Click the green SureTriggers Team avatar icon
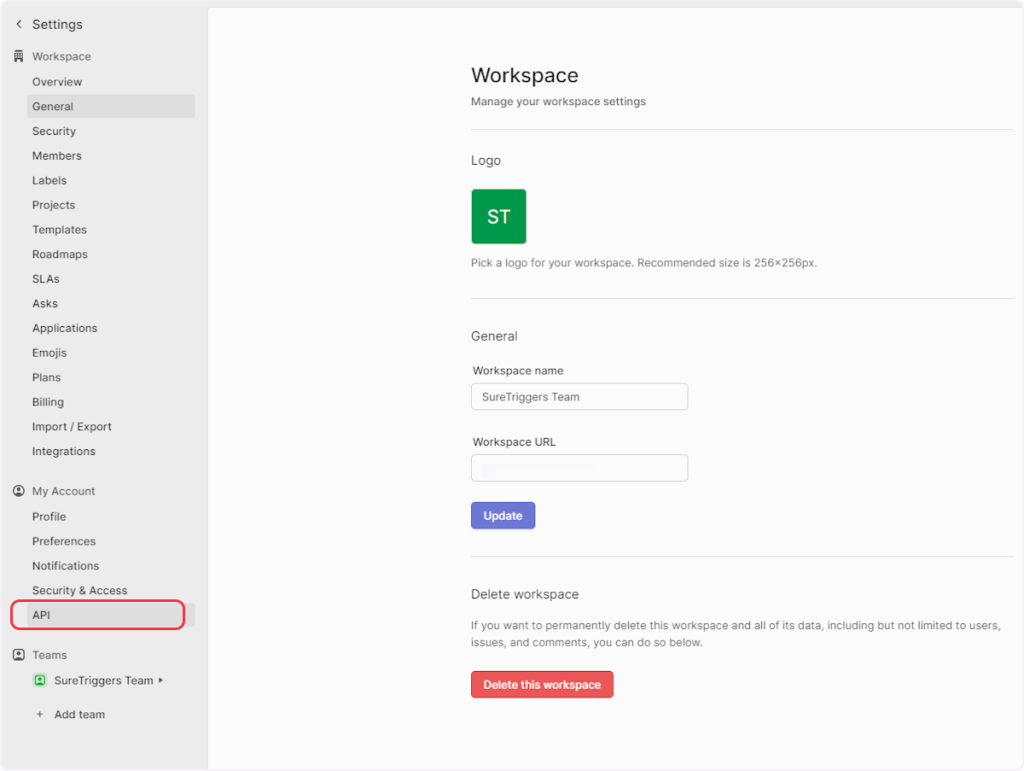Image resolution: width=1024 pixels, height=771 pixels. pos(40,680)
